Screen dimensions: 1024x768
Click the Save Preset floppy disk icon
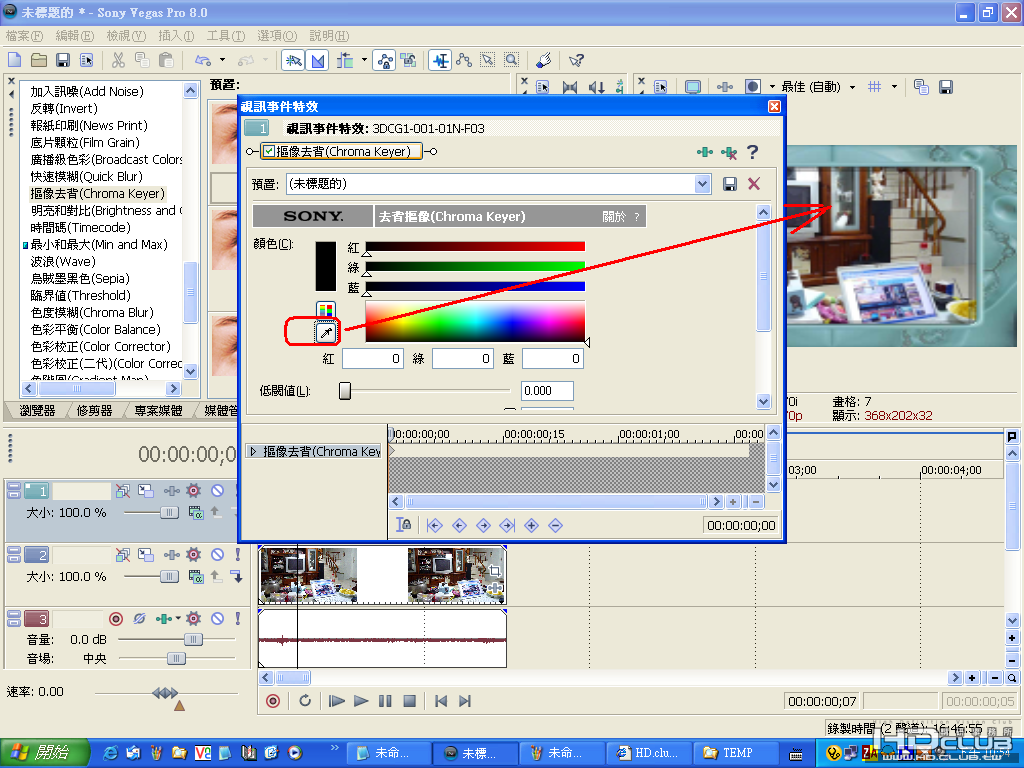730,184
